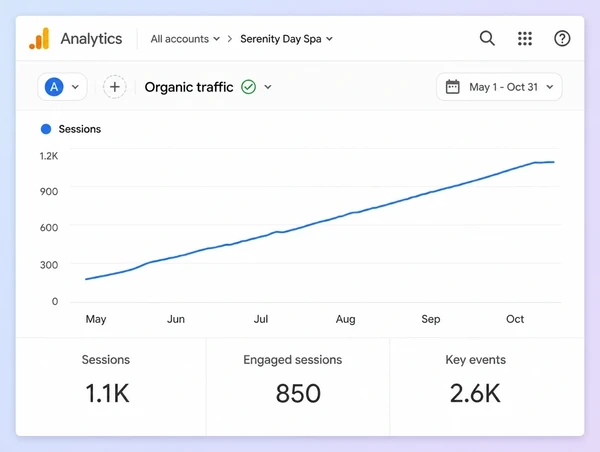Select the Key events 2.6K card
This screenshot has height=452, width=600.
coord(487,387)
